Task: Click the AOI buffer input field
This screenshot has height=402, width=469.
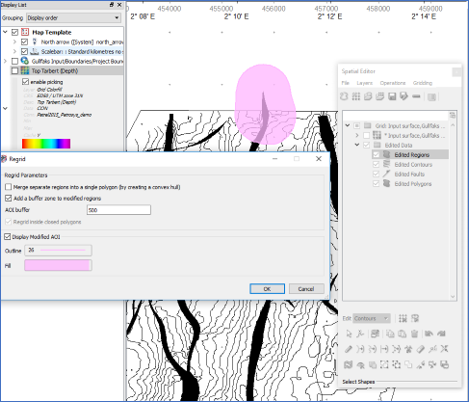Action: click(x=119, y=210)
